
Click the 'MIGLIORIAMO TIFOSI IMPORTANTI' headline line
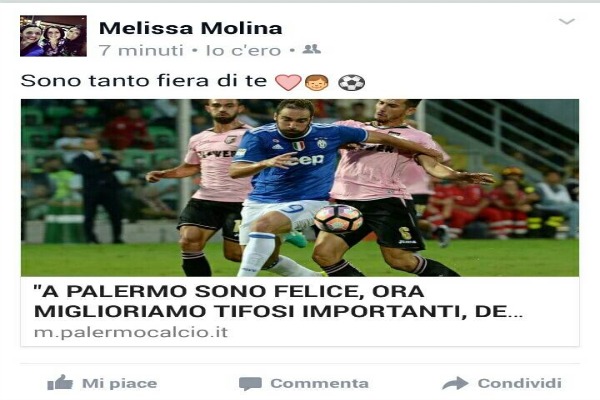tap(278, 312)
